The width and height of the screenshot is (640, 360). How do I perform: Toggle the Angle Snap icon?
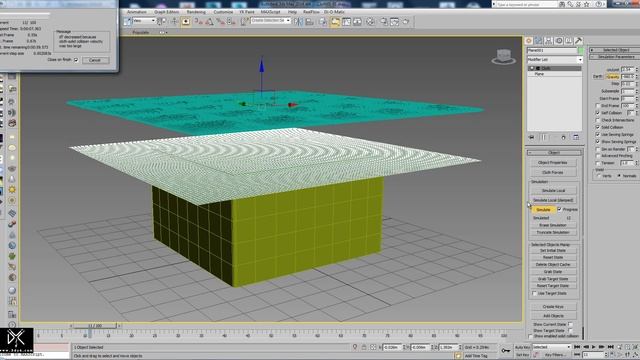point(209,22)
